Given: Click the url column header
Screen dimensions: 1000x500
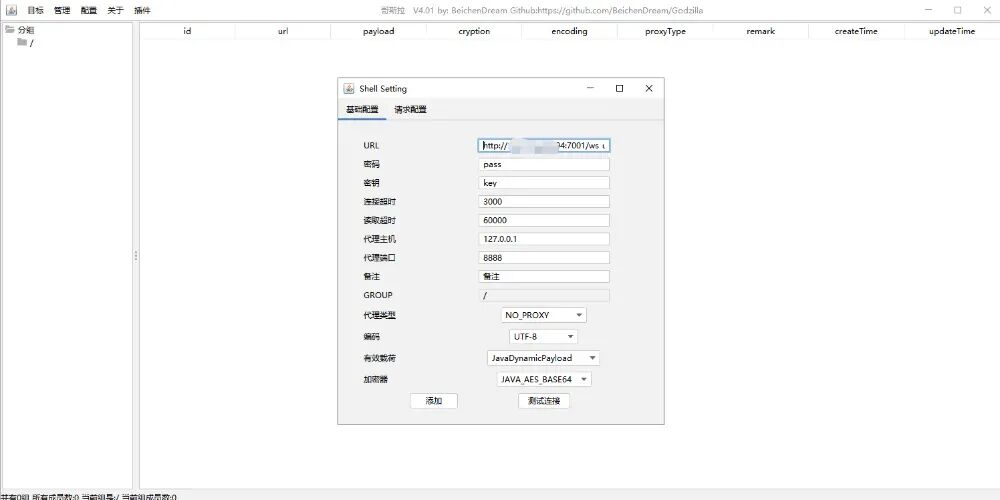Looking at the screenshot, I should (x=283, y=31).
